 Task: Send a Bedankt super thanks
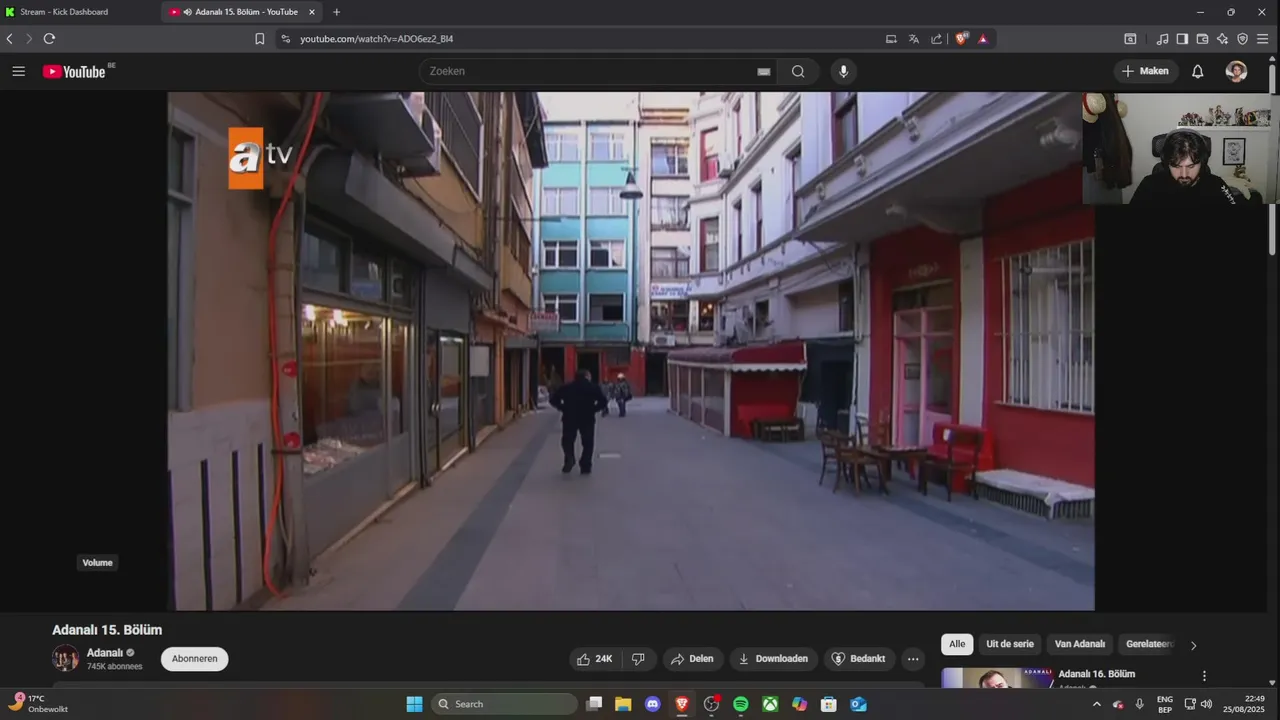858,659
